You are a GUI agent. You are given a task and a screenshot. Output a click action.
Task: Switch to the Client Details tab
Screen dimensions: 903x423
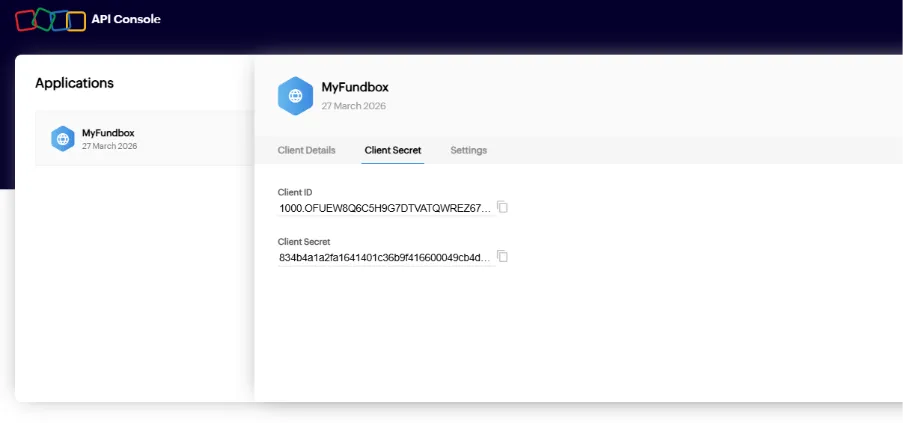coord(306,150)
